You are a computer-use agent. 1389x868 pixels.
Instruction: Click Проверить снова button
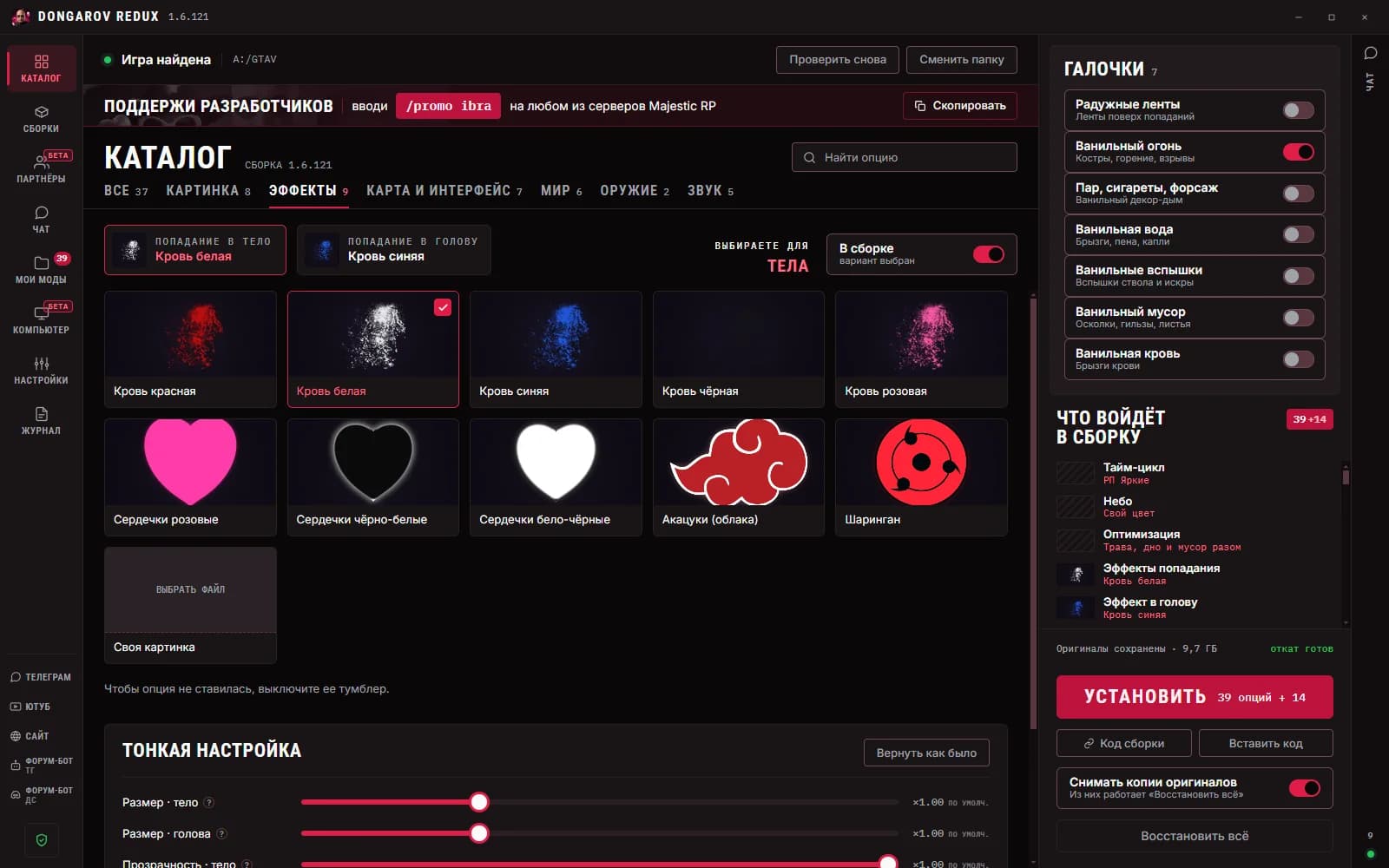coord(838,60)
